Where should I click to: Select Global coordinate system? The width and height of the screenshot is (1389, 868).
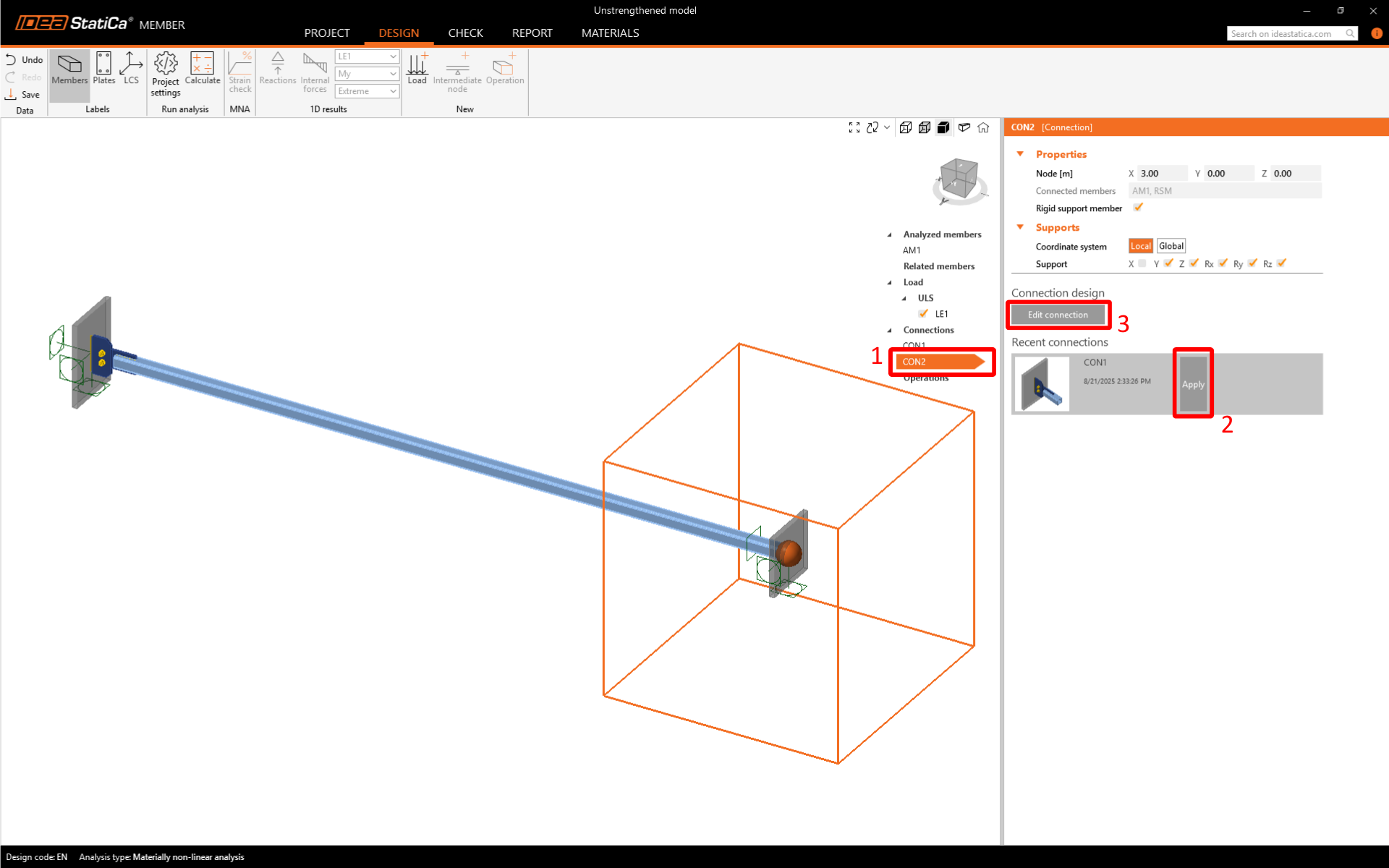tap(1171, 246)
